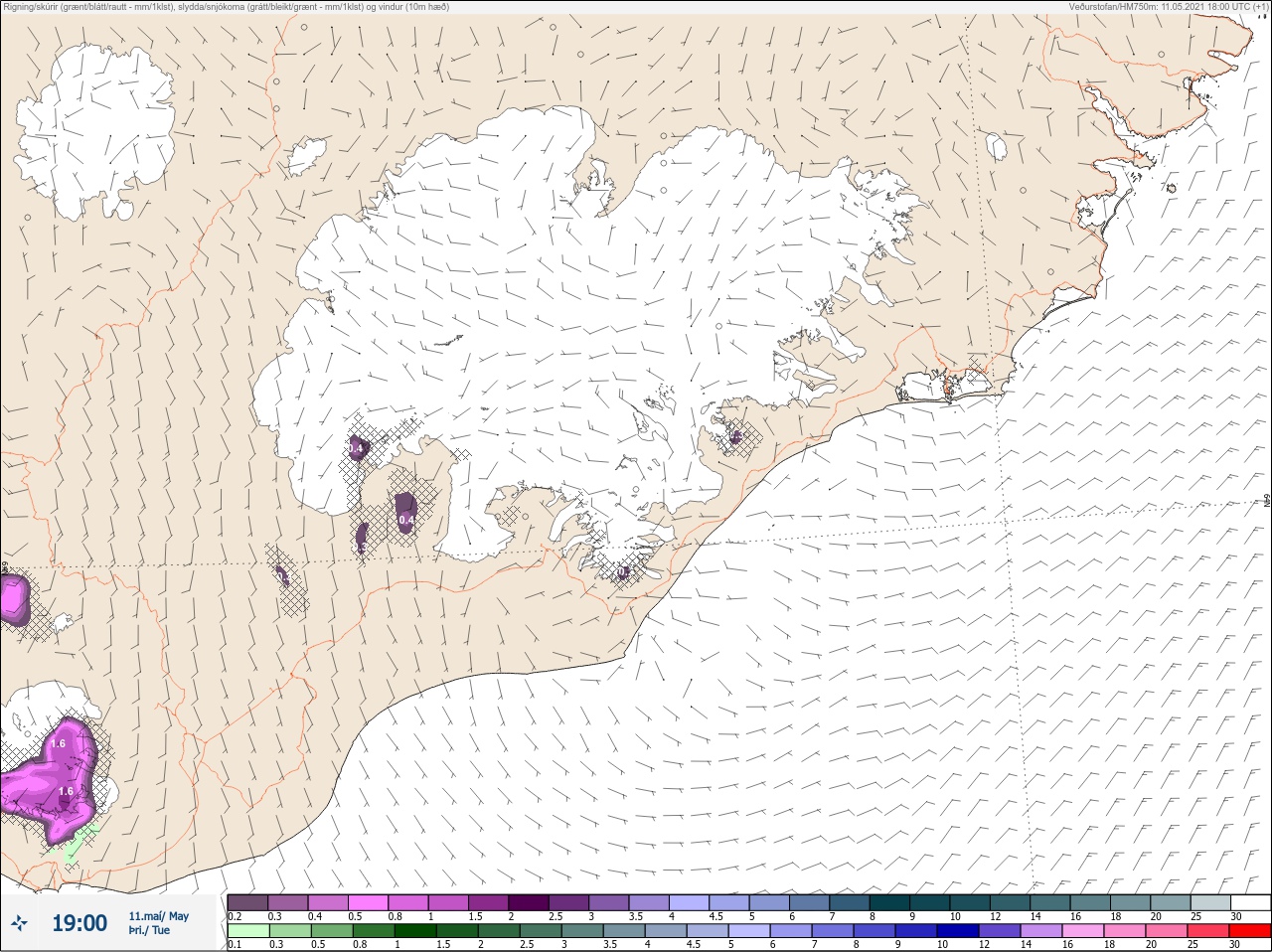Click the upper '1.6' value on the magenta area
The height and width of the screenshot is (952, 1272).
pos(58,743)
